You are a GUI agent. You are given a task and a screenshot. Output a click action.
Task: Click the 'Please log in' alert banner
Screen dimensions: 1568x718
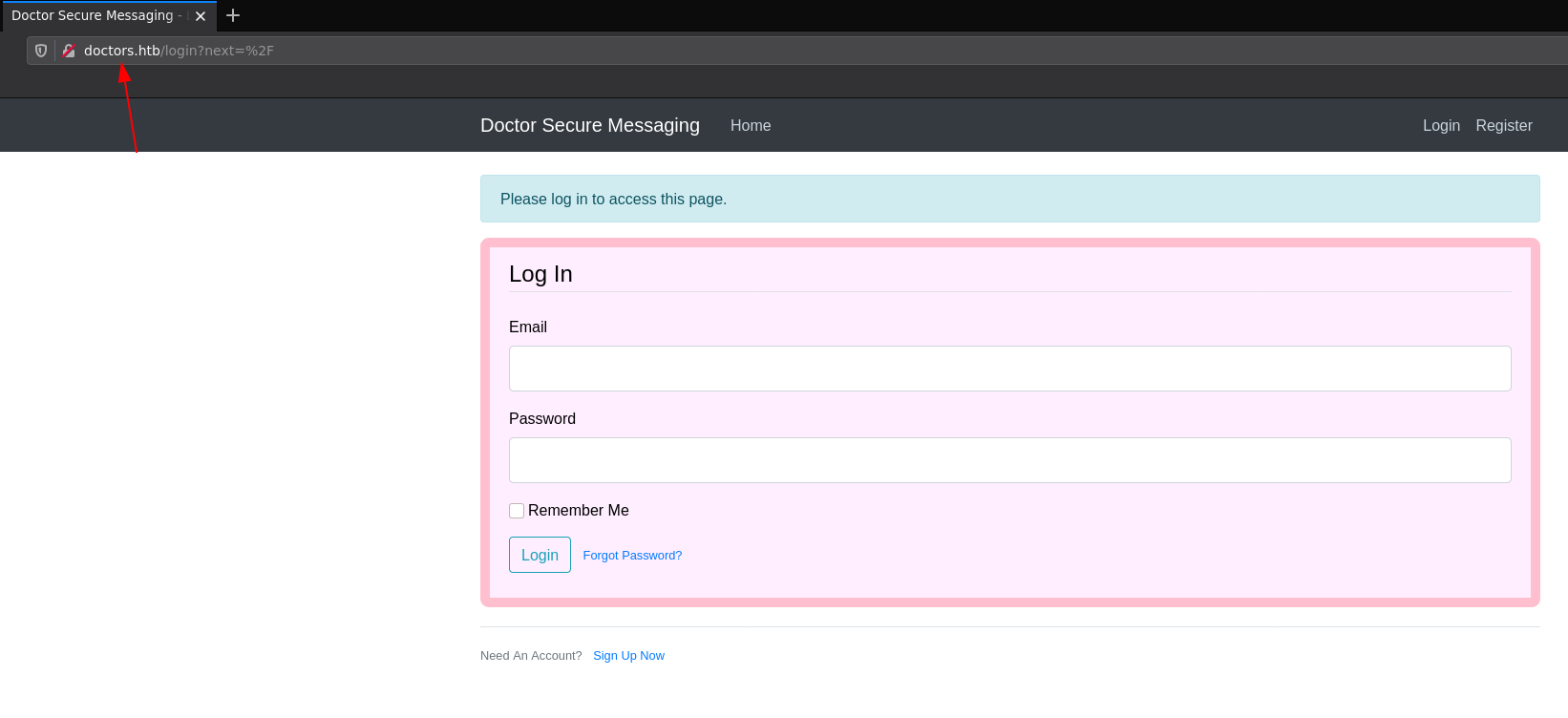tap(1009, 199)
